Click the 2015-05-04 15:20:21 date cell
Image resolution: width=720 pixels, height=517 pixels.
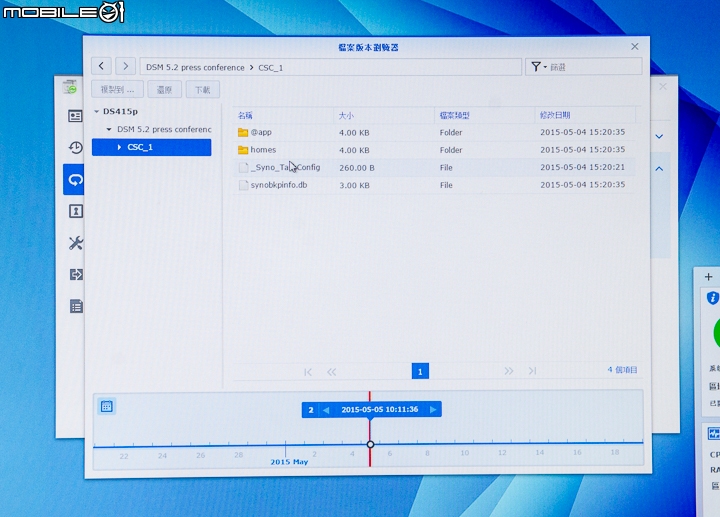(x=582, y=167)
